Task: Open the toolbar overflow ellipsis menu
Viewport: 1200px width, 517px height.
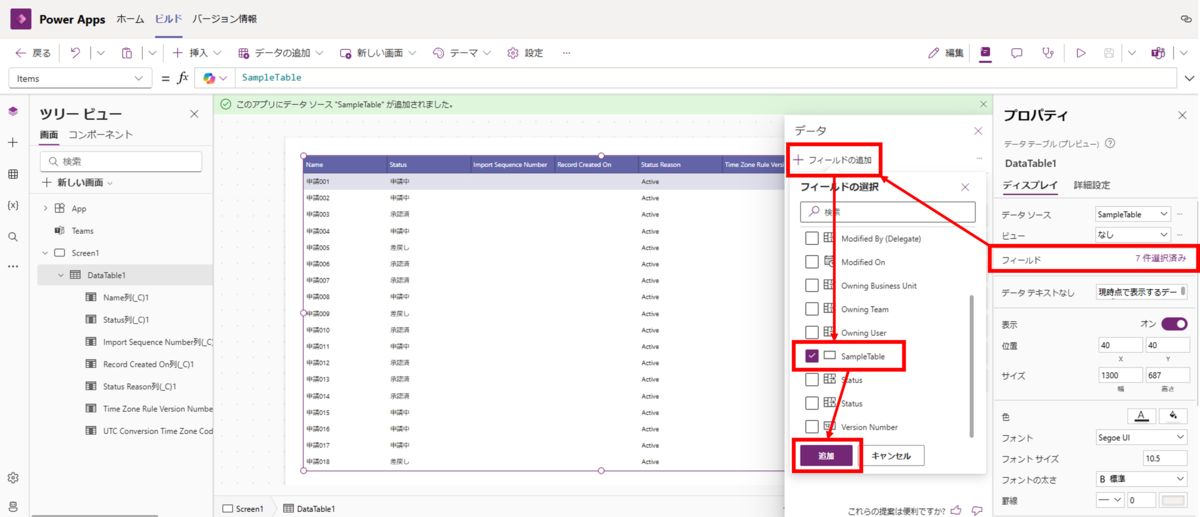Action: coord(567,53)
